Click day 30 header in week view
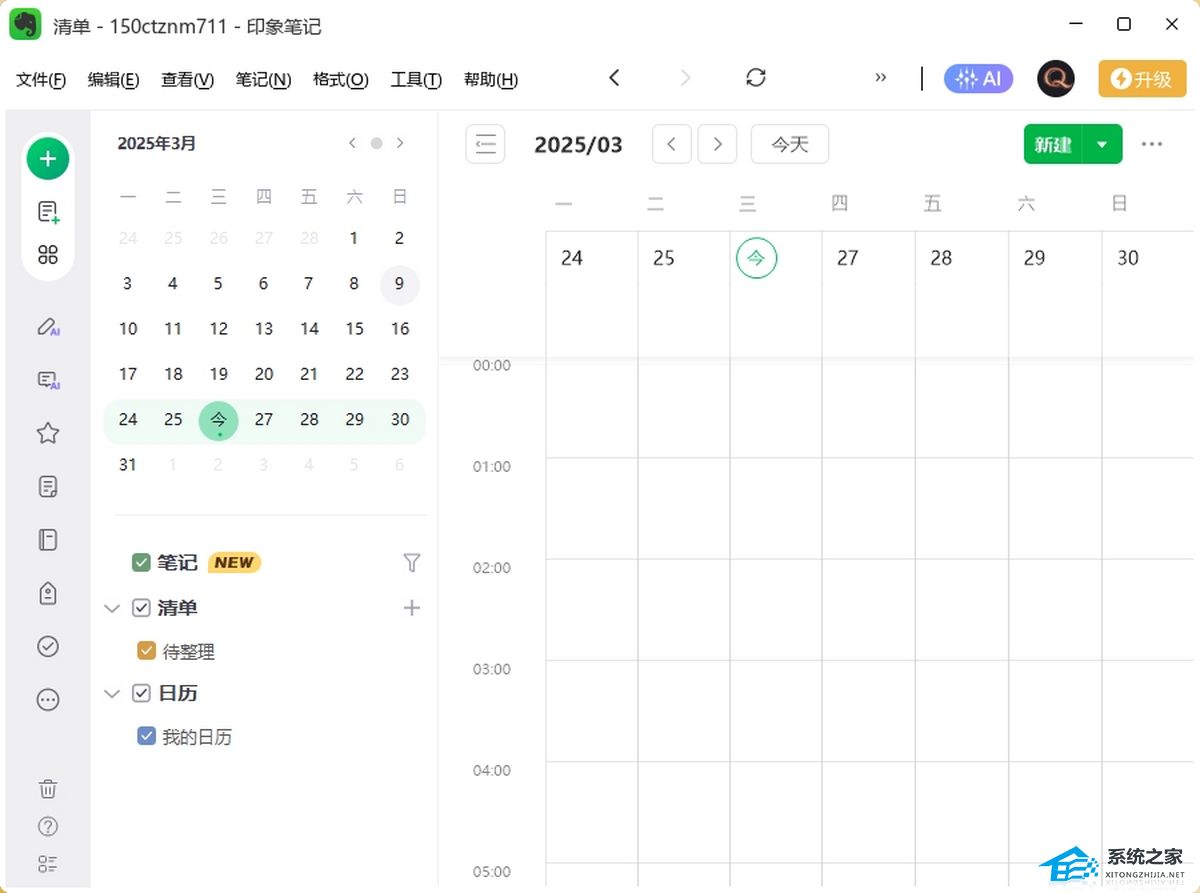The image size is (1200, 893). click(x=1127, y=258)
